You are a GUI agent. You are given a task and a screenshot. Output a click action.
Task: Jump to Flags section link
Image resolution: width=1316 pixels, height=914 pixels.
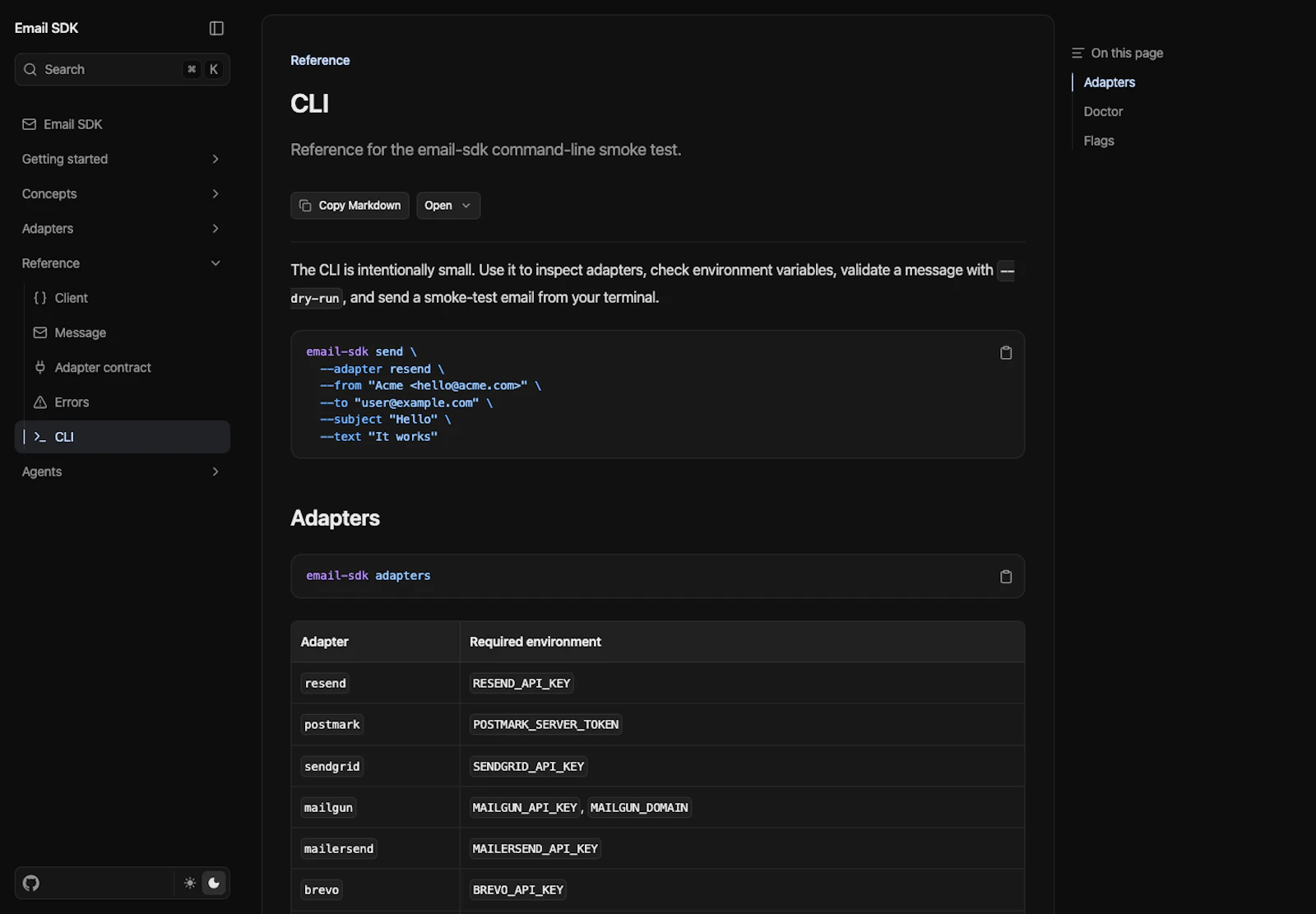[x=1098, y=141]
